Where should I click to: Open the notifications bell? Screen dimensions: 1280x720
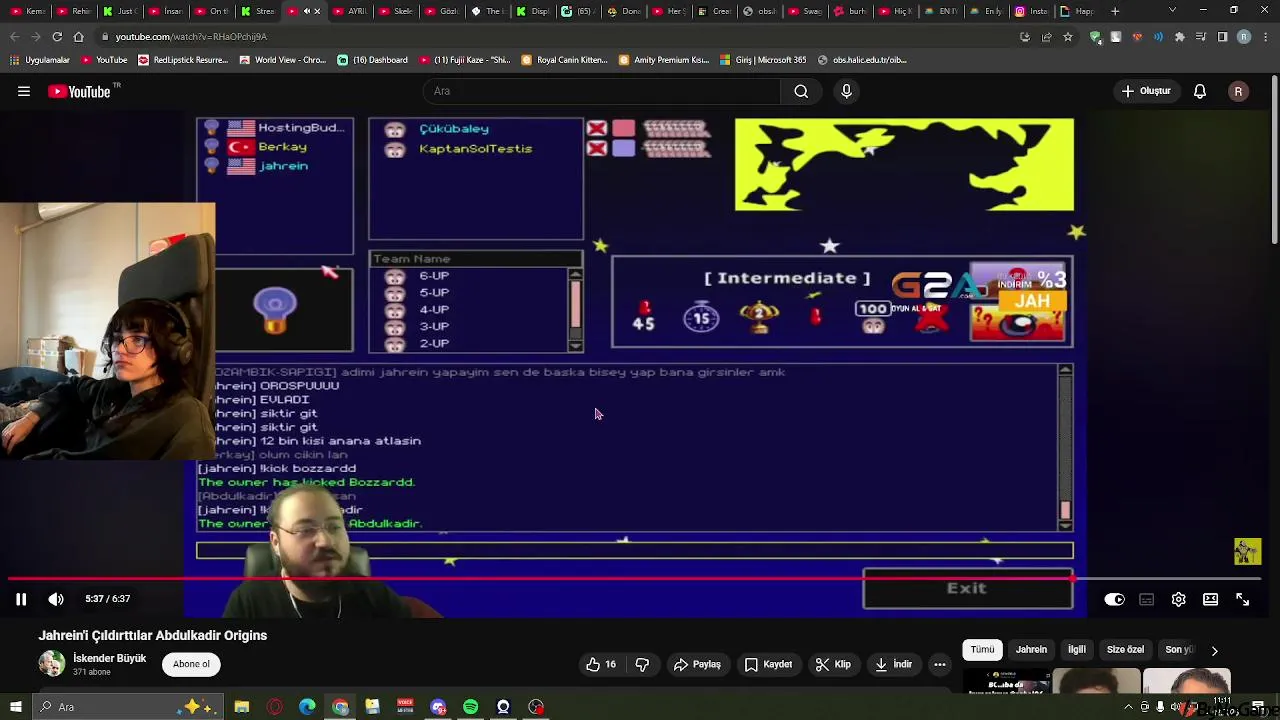pos(1200,91)
